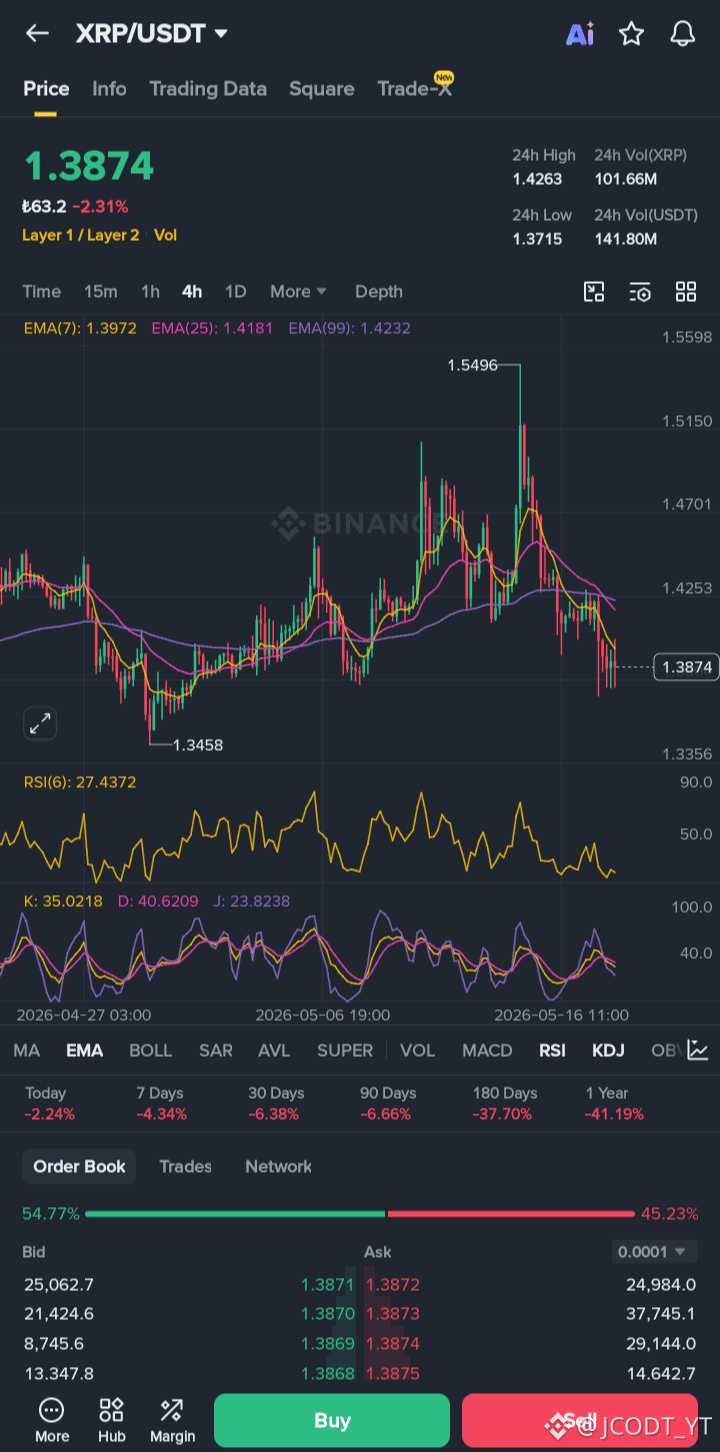The width and height of the screenshot is (720, 1452).
Task: Select bid price 1.3869
Action: (x=328, y=1344)
